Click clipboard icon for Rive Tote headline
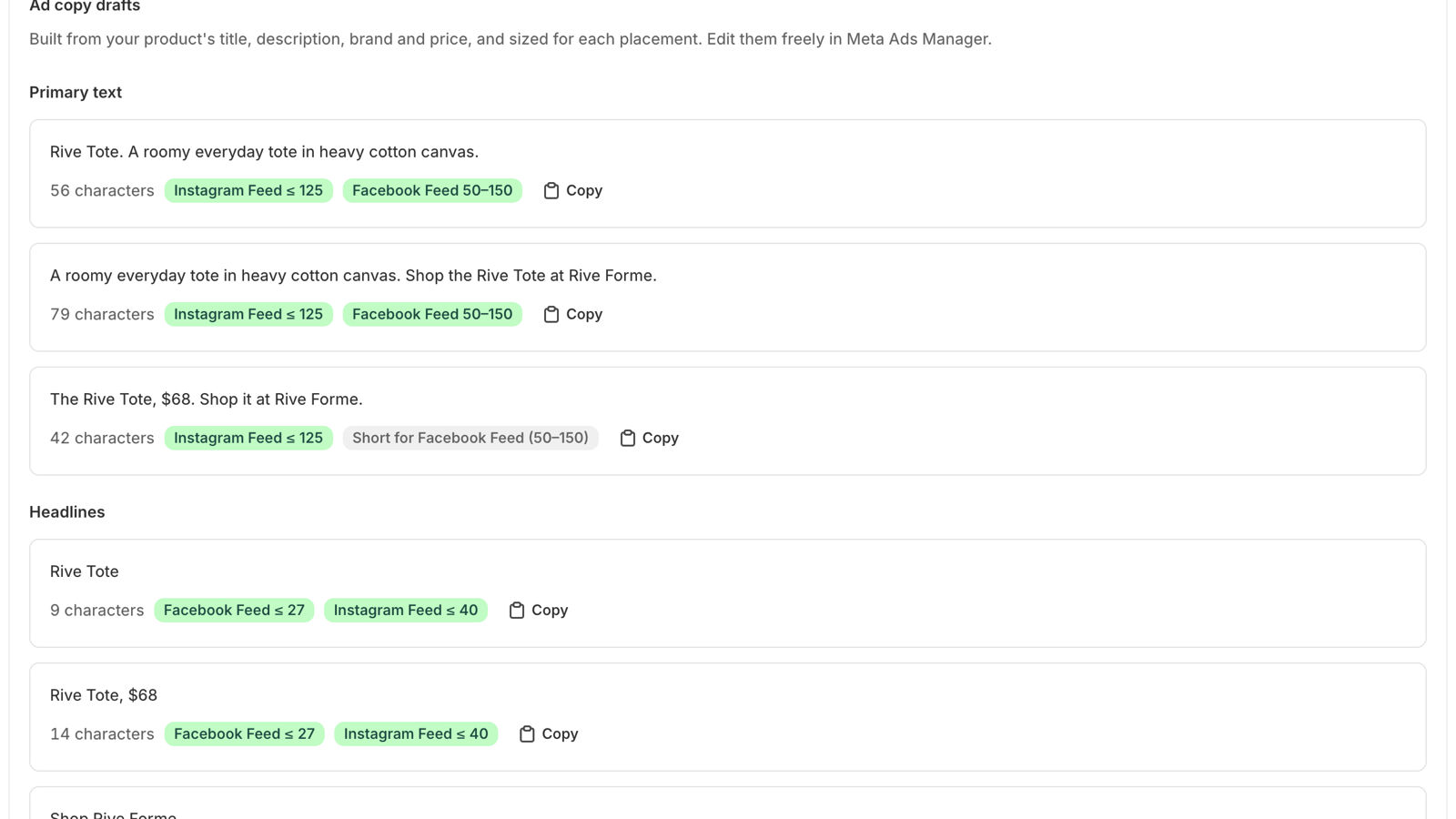 [x=516, y=610]
